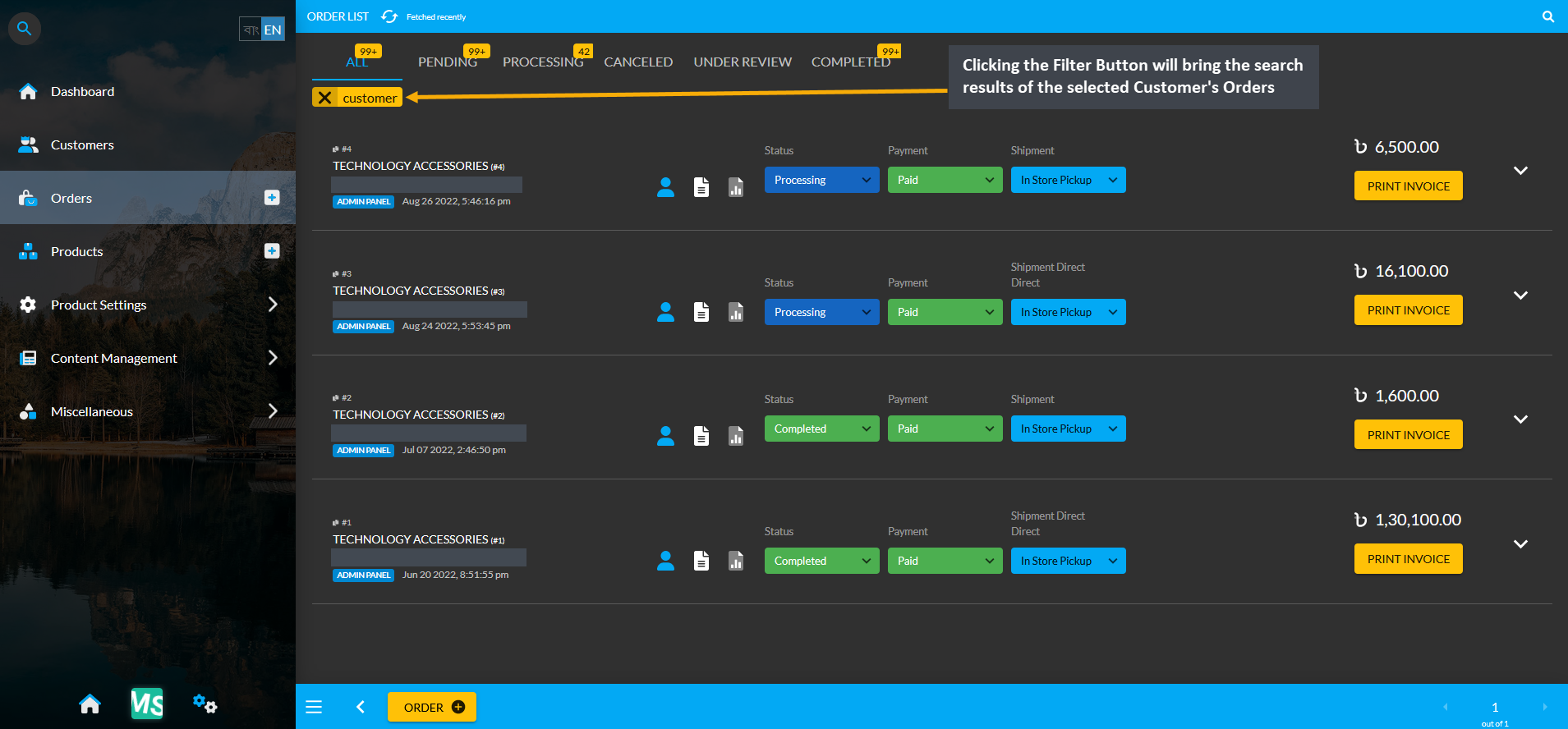Select the UNDER REVIEW tab
The height and width of the screenshot is (729, 1568).
743,62
